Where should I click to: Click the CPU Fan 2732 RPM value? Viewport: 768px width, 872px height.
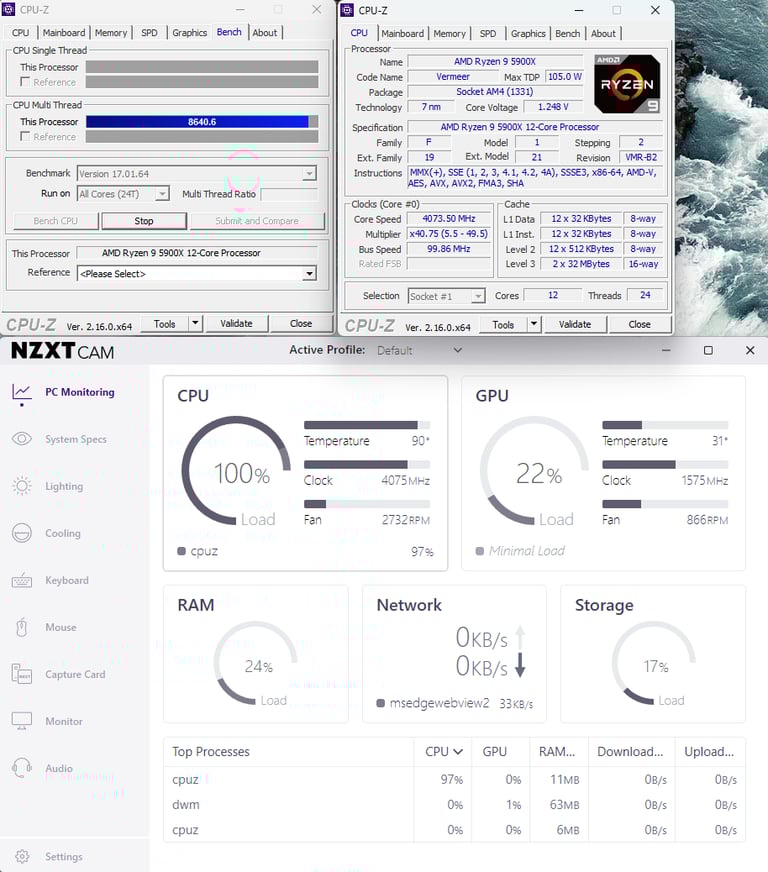(x=405, y=520)
